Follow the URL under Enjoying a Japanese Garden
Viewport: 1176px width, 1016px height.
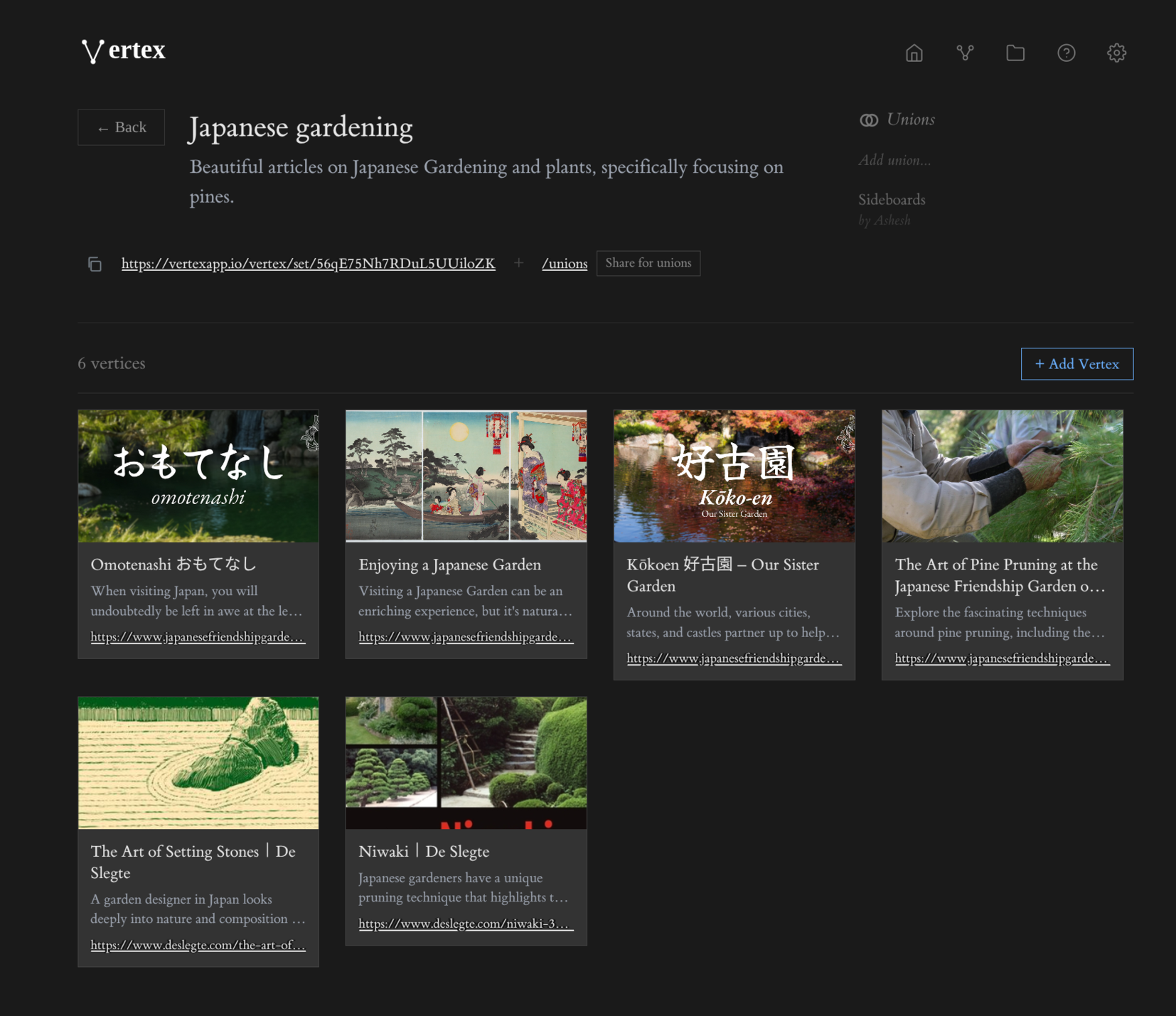[466, 637]
